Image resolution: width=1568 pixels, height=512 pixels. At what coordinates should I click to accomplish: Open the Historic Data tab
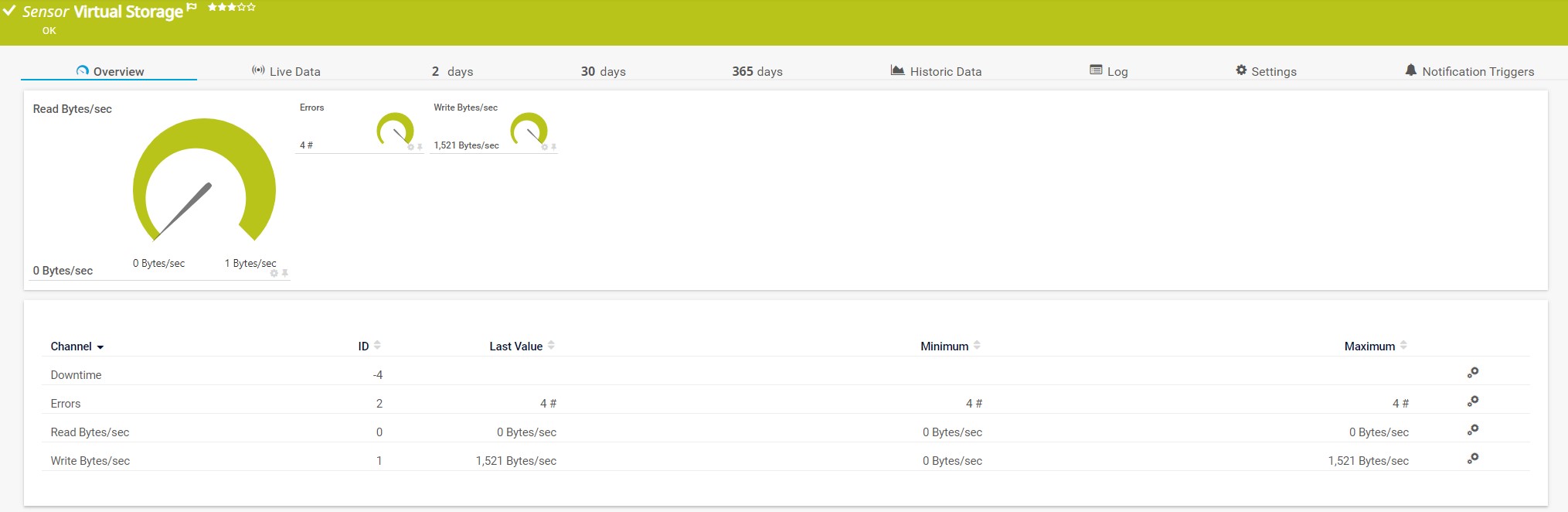tap(936, 71)
